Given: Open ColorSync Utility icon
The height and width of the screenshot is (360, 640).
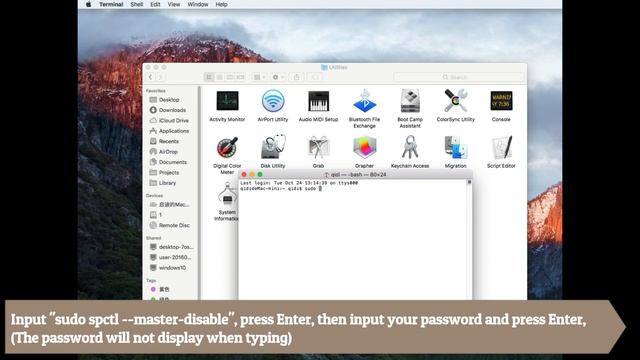Looking at the screenshot, I should pyautogui.click(x=456, y=101).
